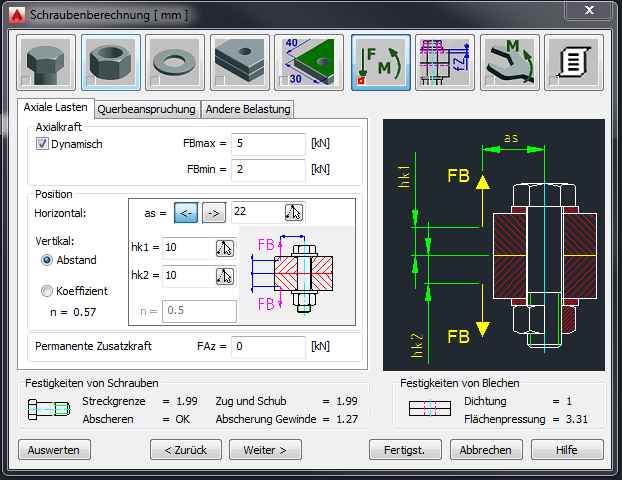This screenshot has height=480, width=622.
Task: Click the disabled n coefficient field
Action: (x=199, y=311)
